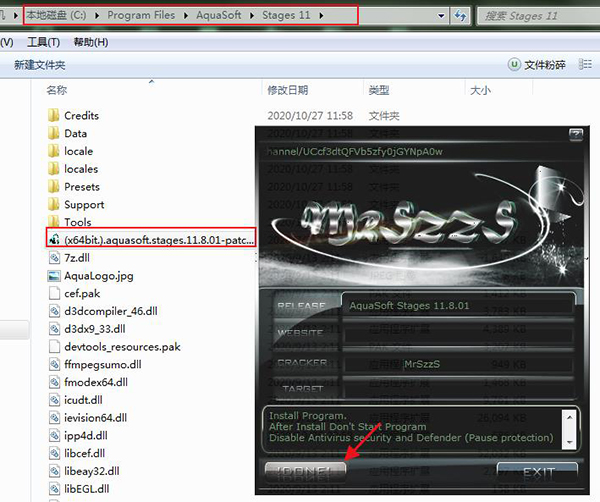Viewport: 600px width, 502px height.
Task: Select the fmodex64.dll file icon
Action: coord(54,382)
